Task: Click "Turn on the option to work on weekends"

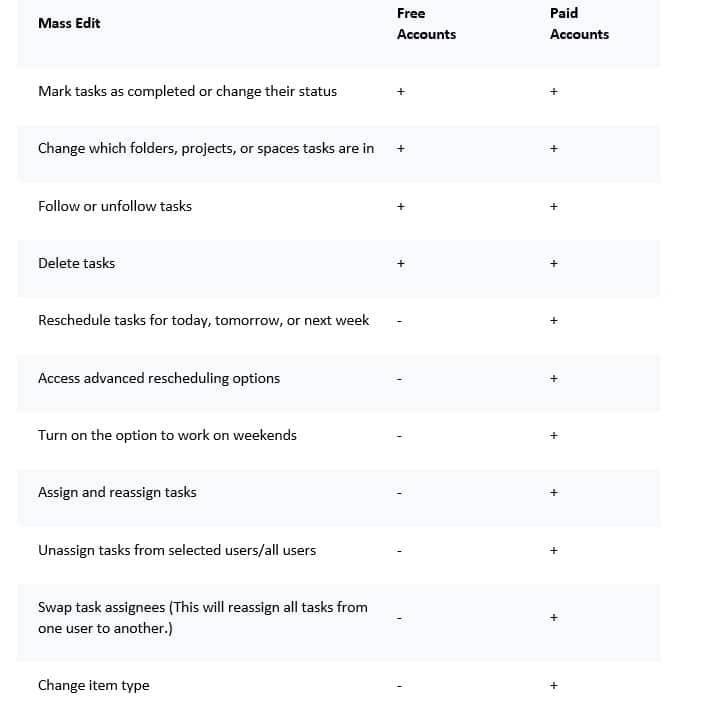Action: pyautogui.click(x=167, y=435)
